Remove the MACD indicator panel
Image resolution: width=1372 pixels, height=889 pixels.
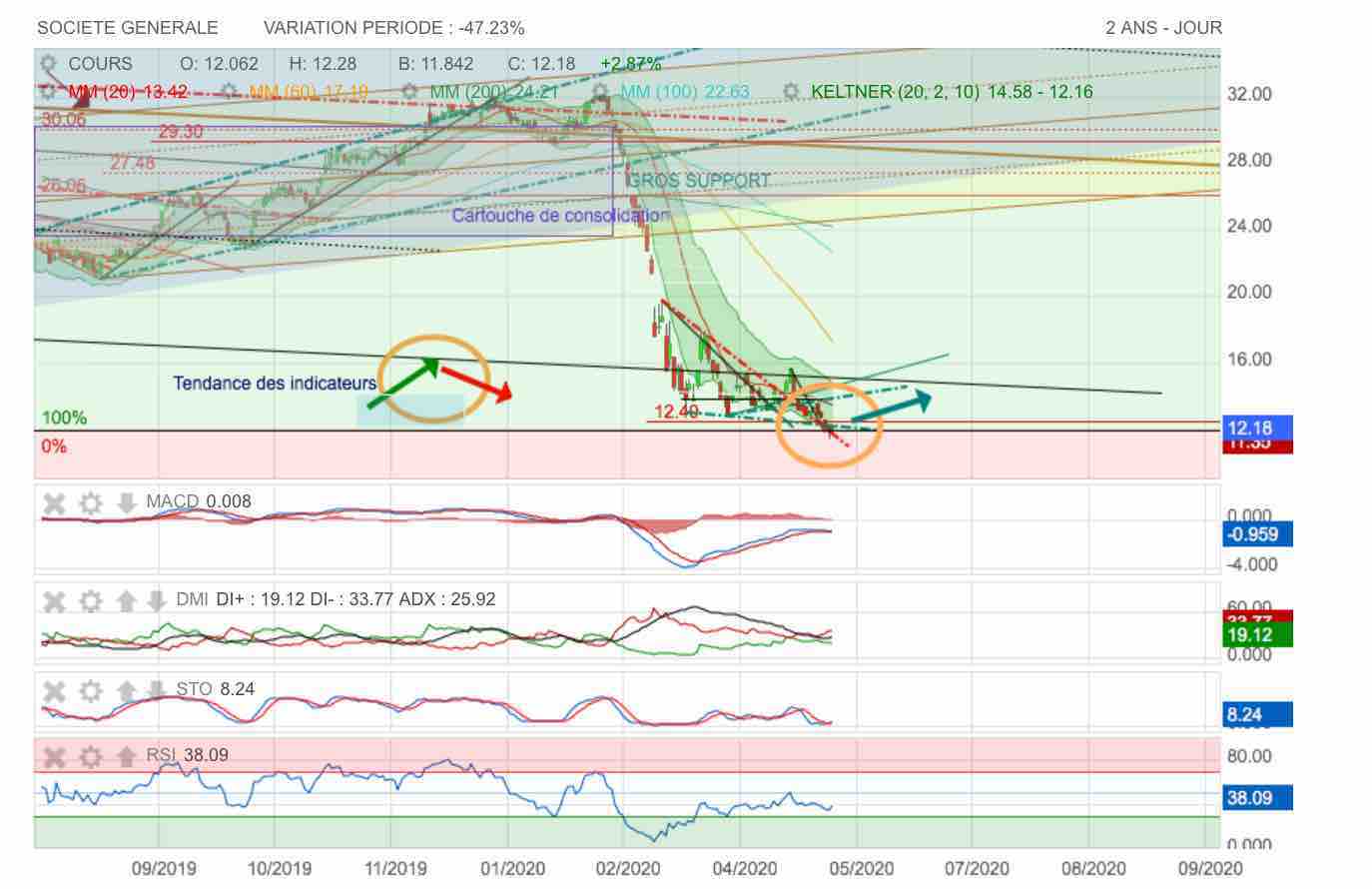coord(54,502)
